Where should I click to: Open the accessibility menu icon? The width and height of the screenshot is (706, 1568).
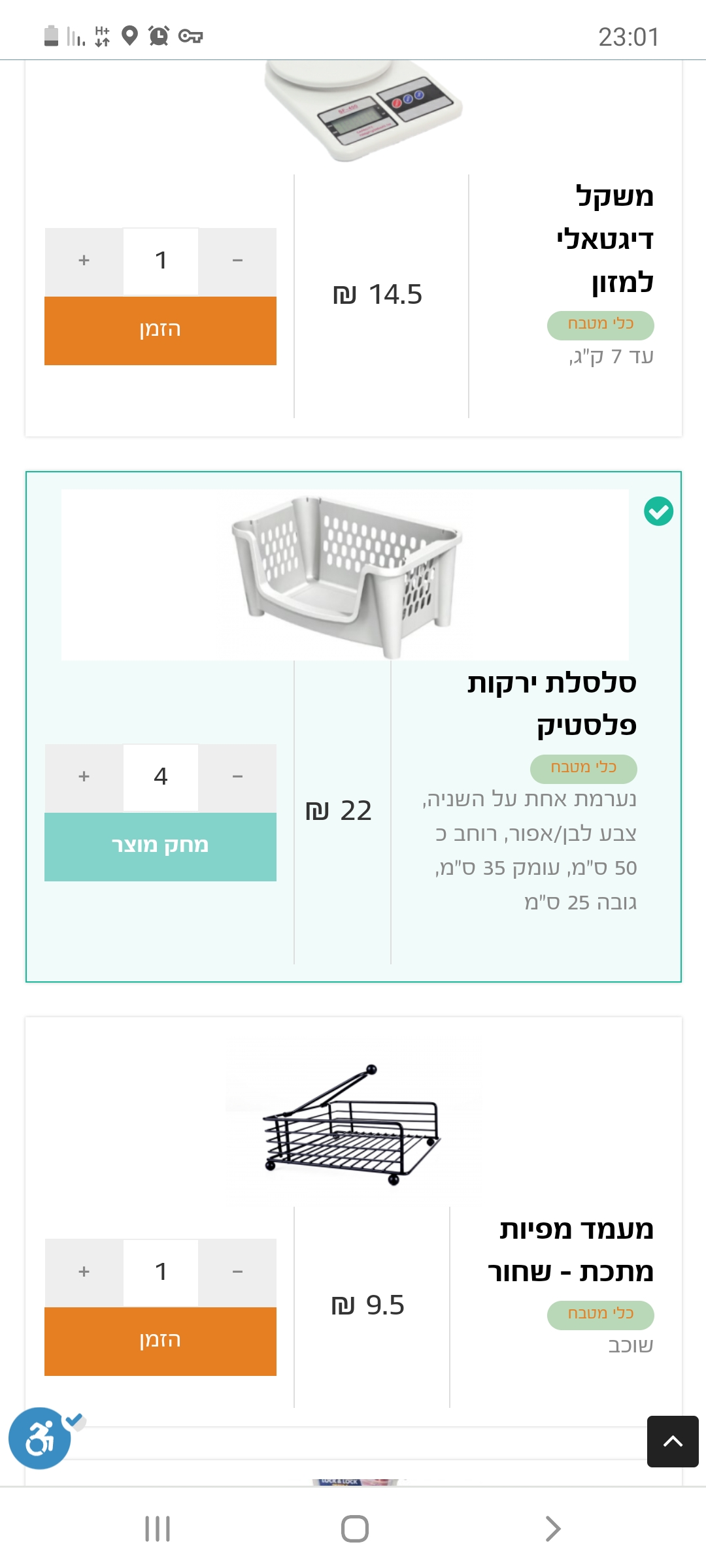coord(40,1438)
